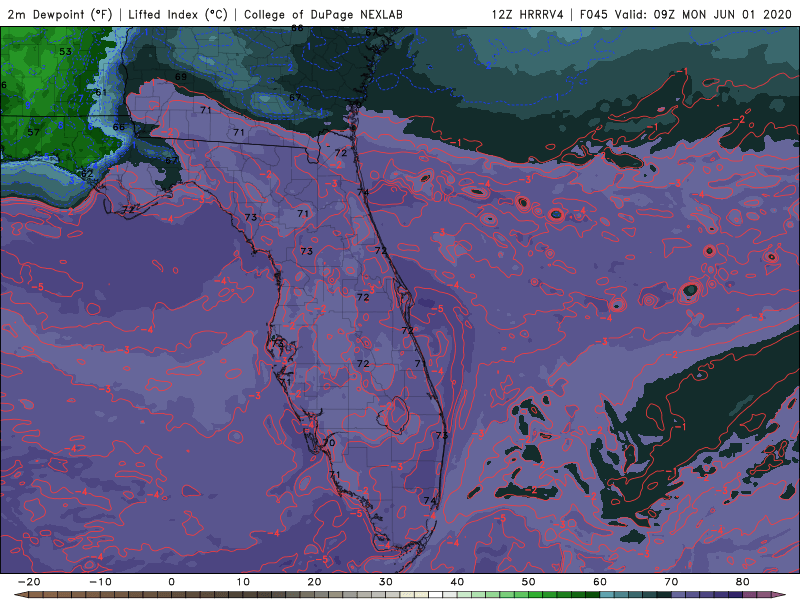The height and width of the screenshot is (600, 800).
Task: Click the 10 label on the color scale
Action: (243, 582)
